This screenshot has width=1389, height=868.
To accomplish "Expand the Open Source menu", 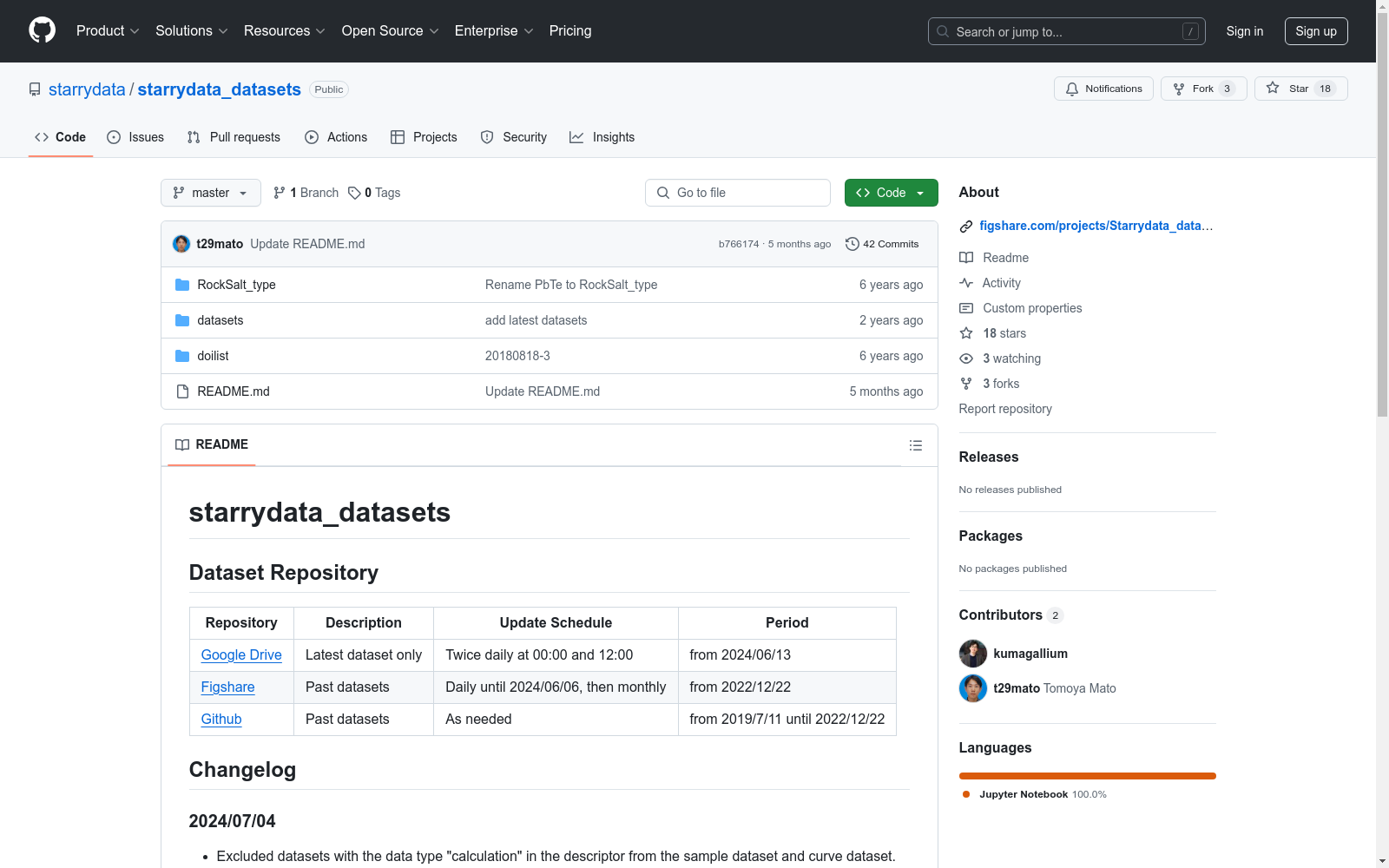I will pos(391,31).
